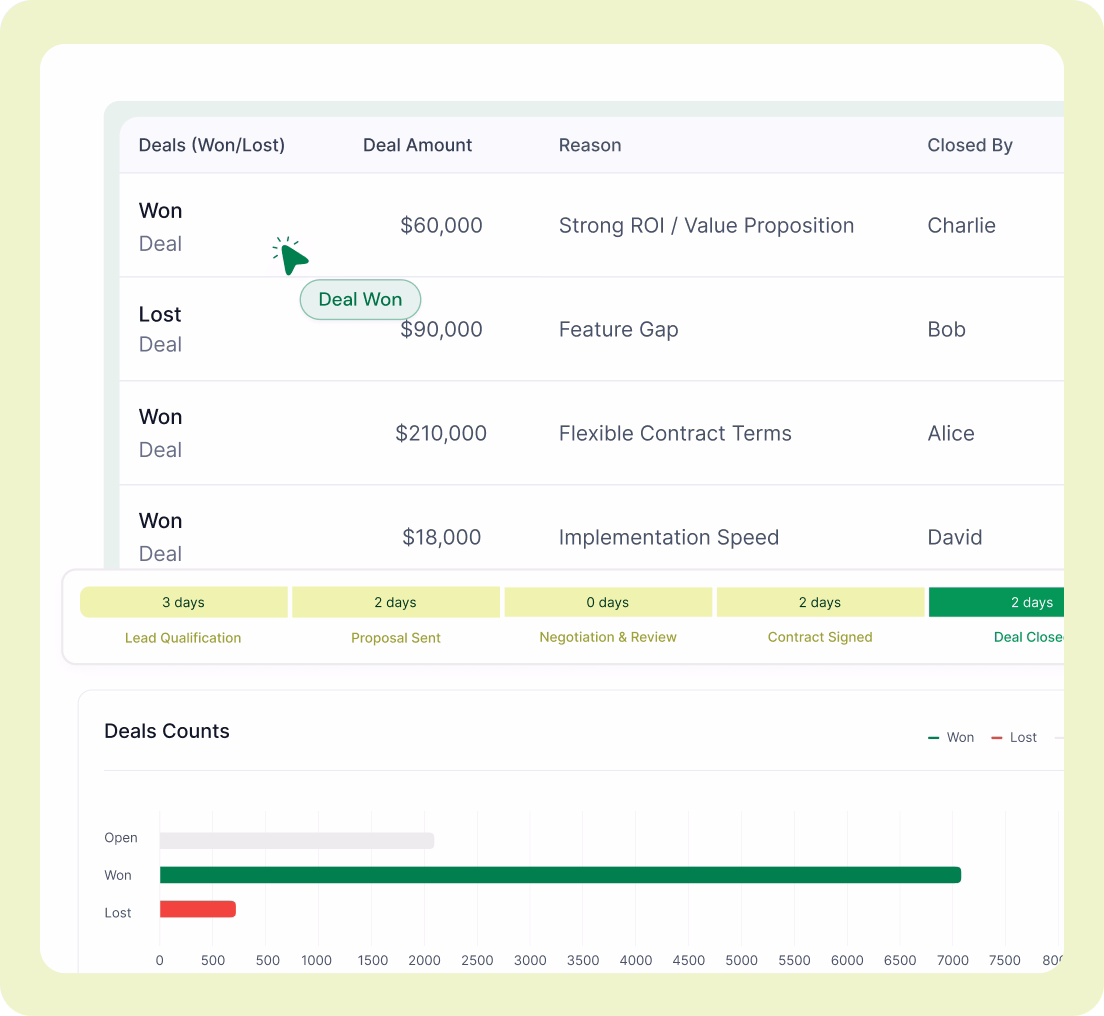The height and width of the screenshot is (1016, 1104).
Task: Select the 'Lead Qualification' pipeline stage
Action: 183,637
